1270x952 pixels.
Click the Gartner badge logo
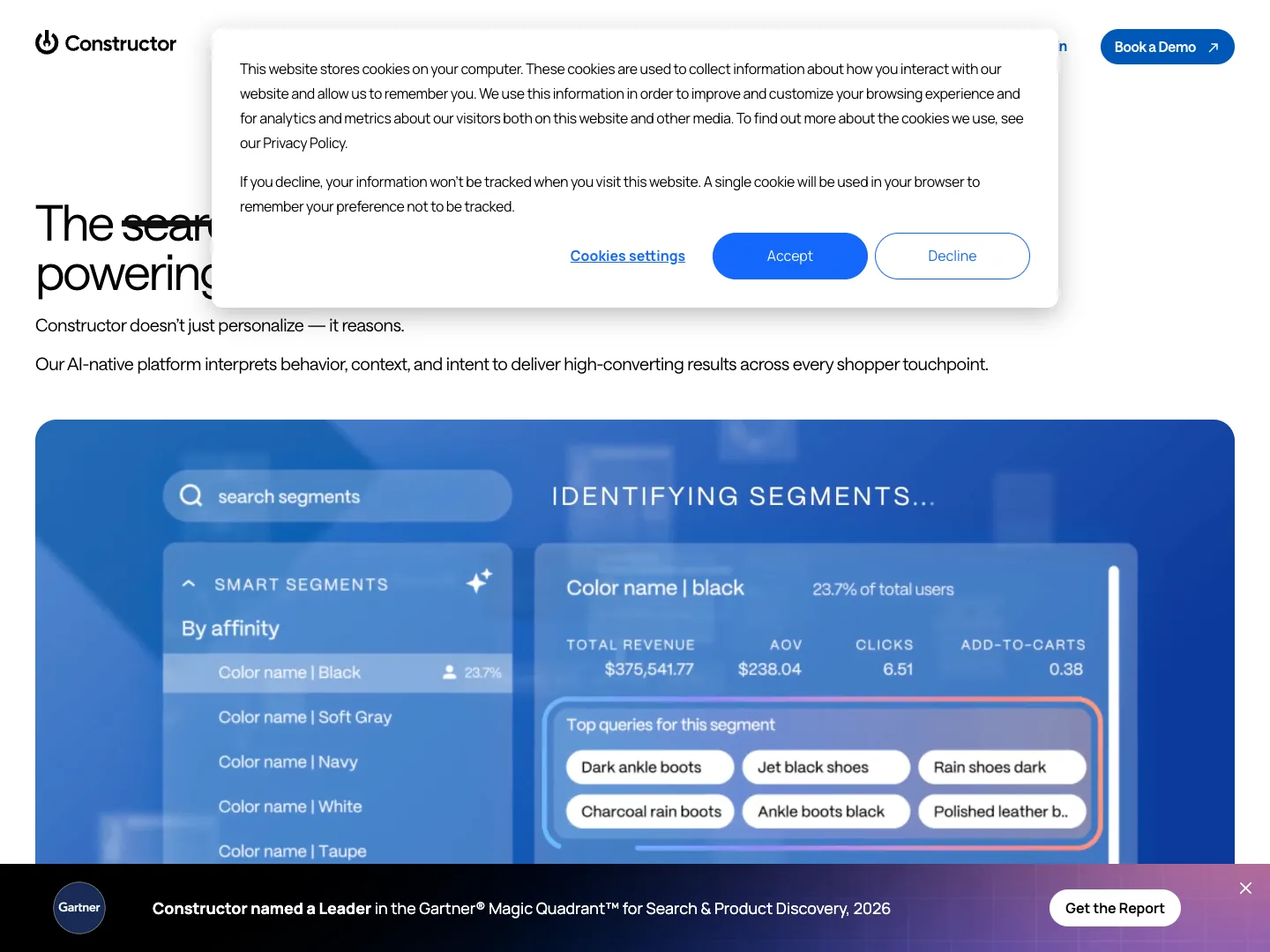tap(79, 908)
